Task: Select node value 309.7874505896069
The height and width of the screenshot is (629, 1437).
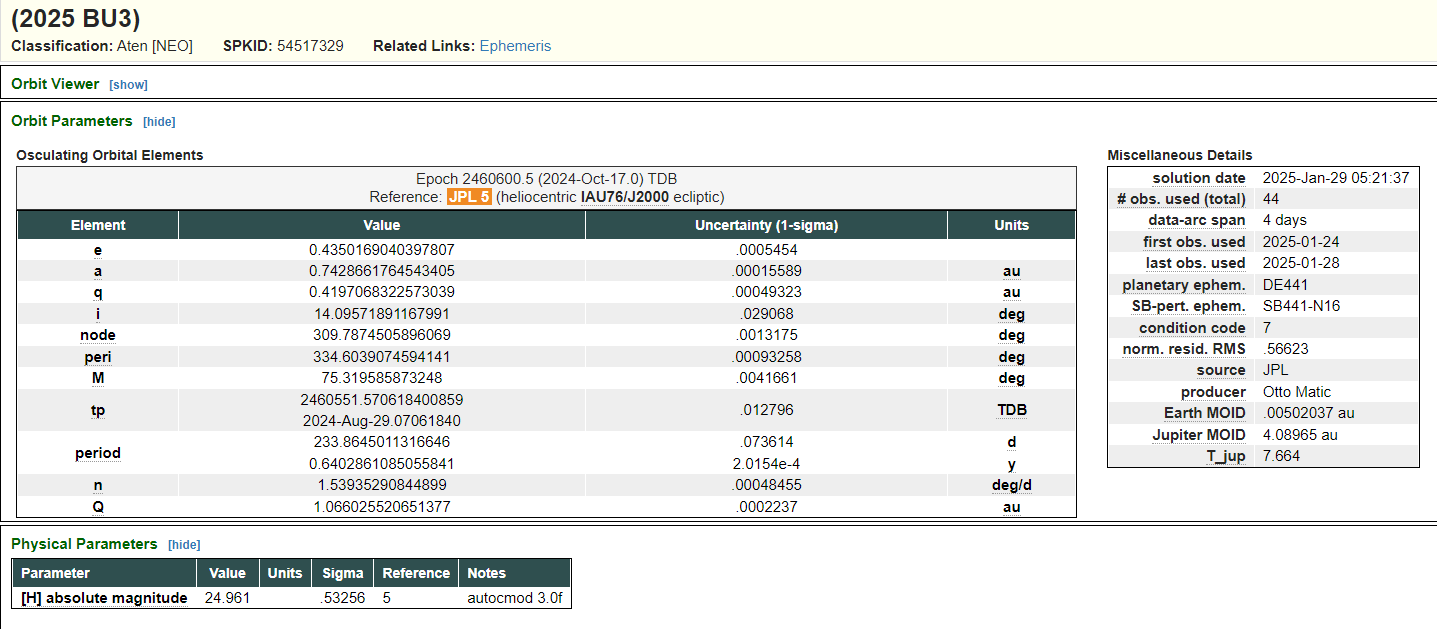Action: 382,335
